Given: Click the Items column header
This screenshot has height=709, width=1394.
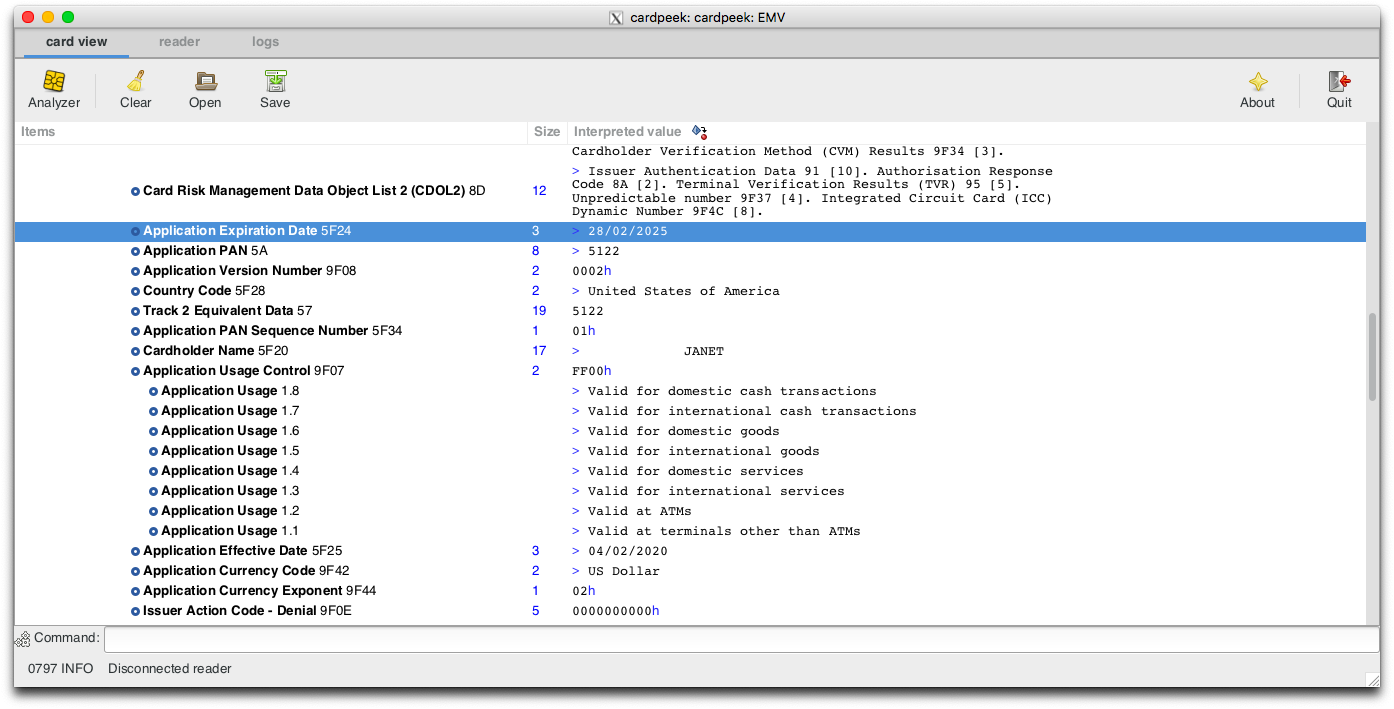Looking at the screenshot, I should tap(270, 132).
